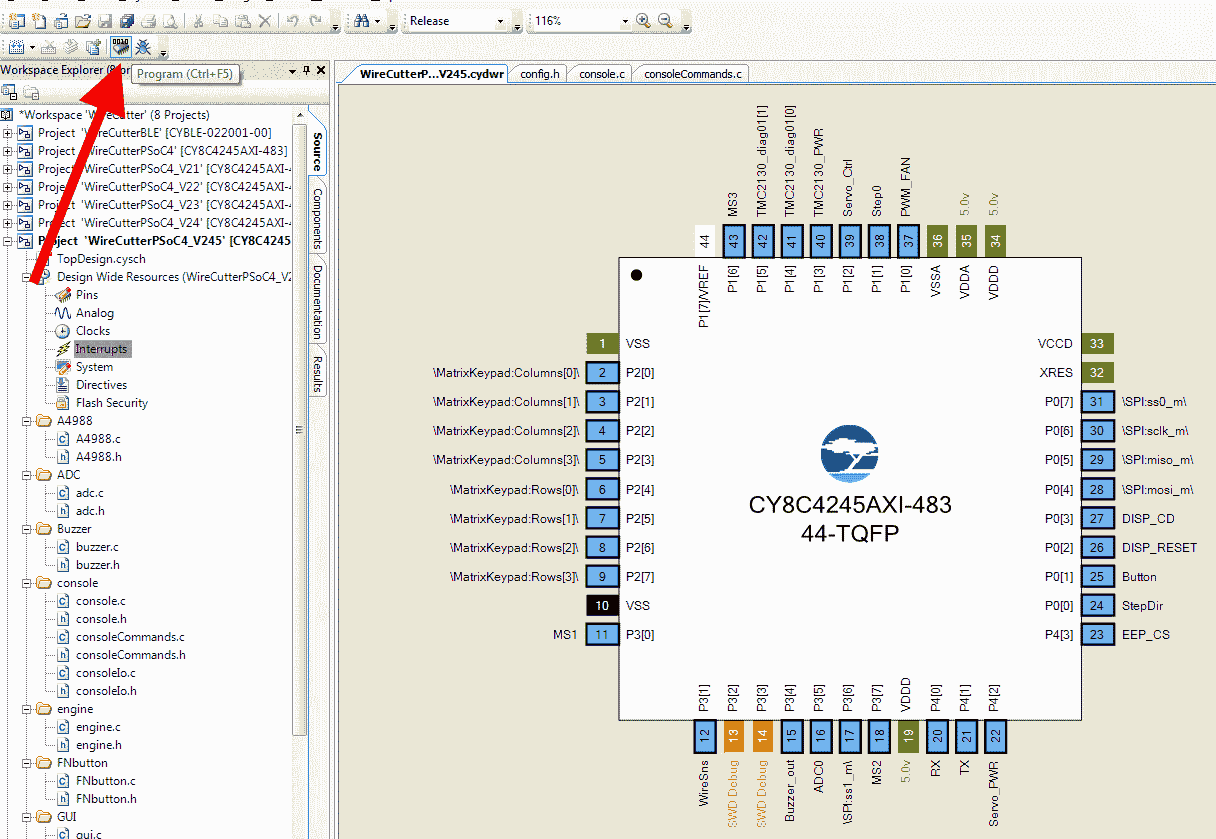This screenshot has width=1216, height=839.
Task: Select consoleIo.c file
Action: tap(105, 673)
